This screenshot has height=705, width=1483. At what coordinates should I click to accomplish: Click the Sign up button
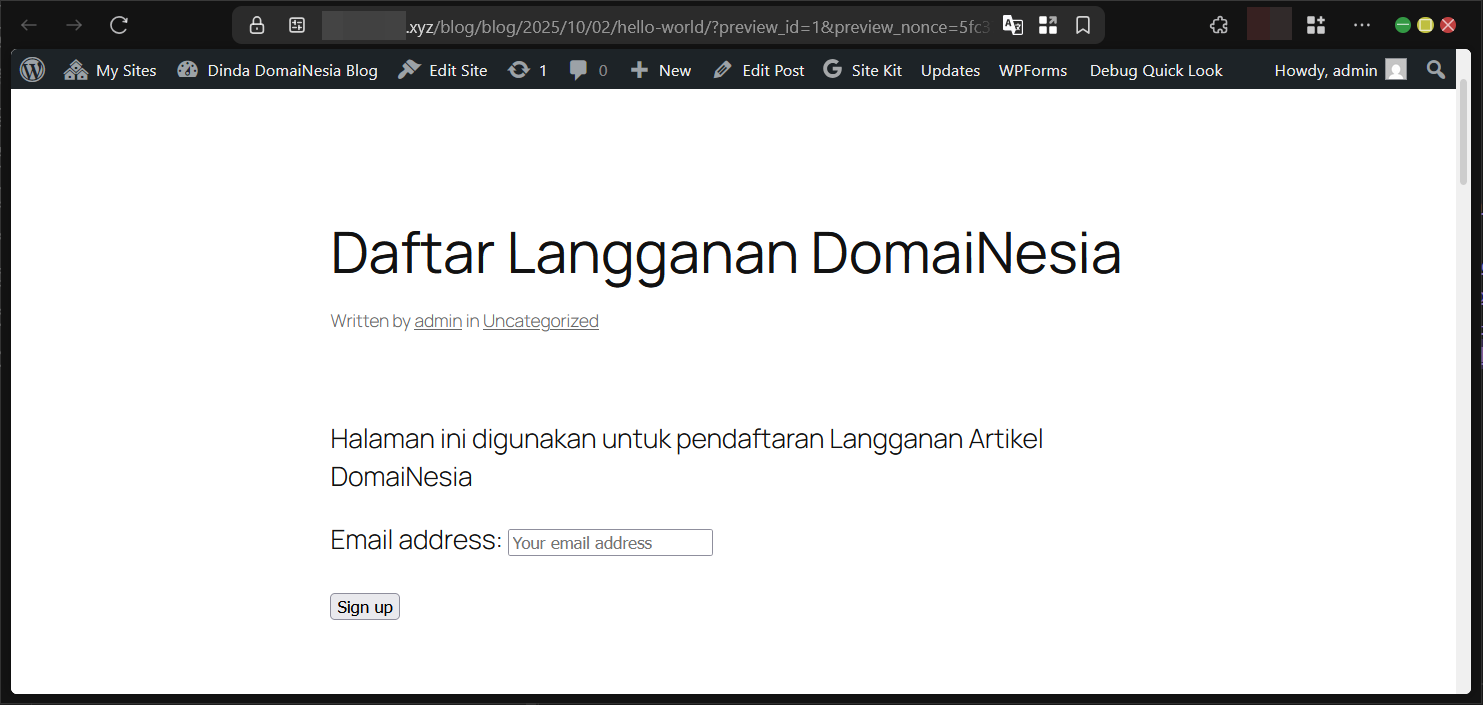pyautogui.click(x=364, y=606)
